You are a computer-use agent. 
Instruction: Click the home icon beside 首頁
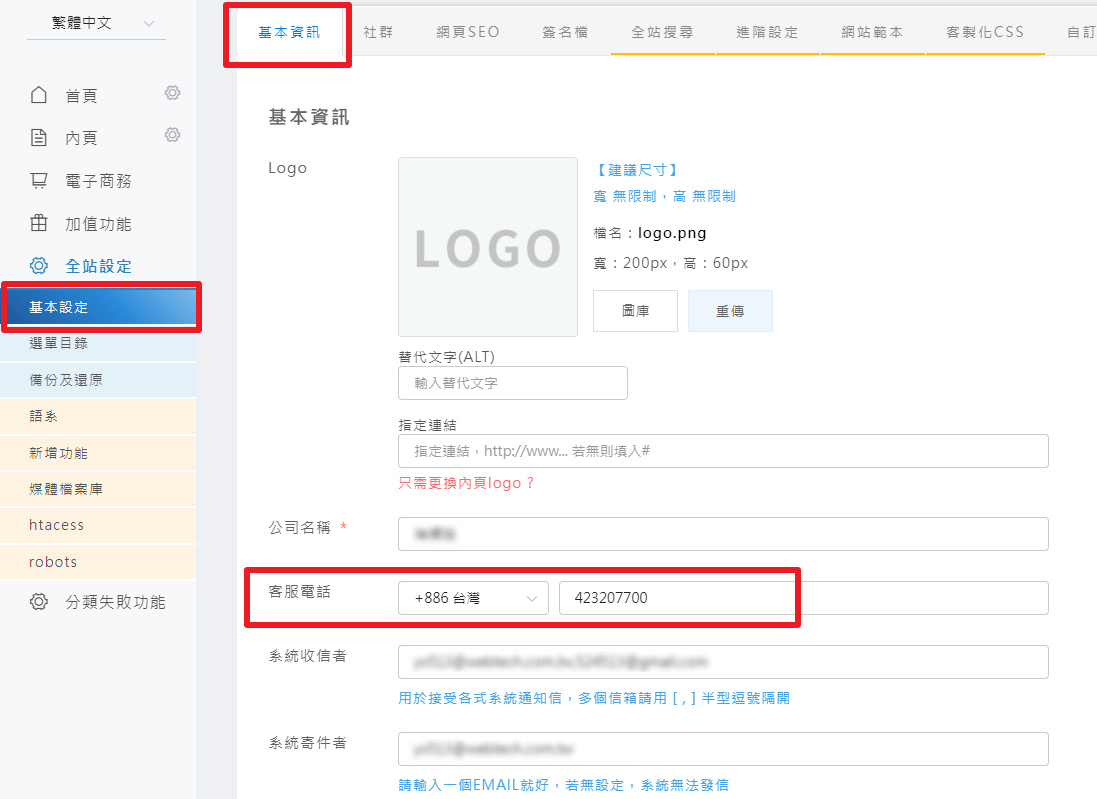coord(39,96)
